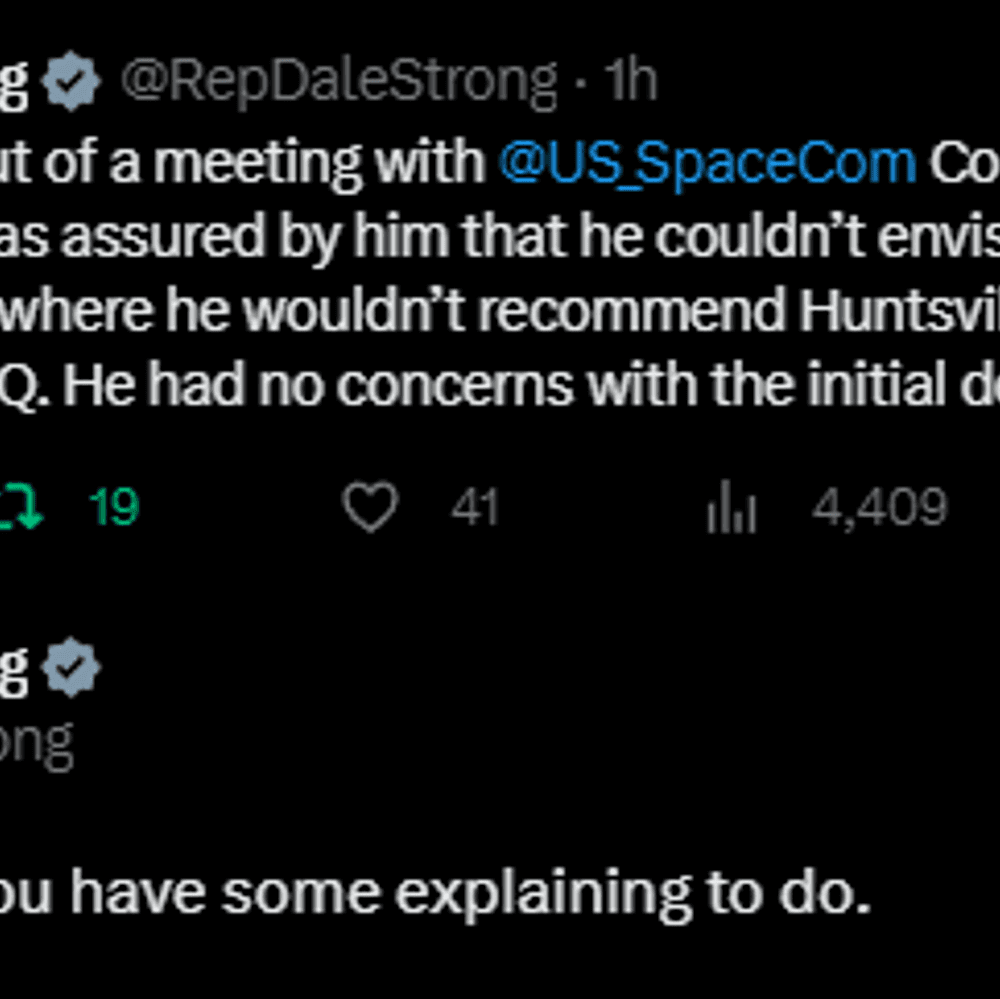The image size is (1000, 999).
Task: Open view analytics via bar chart icon
Action: click(x=732, y=507)
